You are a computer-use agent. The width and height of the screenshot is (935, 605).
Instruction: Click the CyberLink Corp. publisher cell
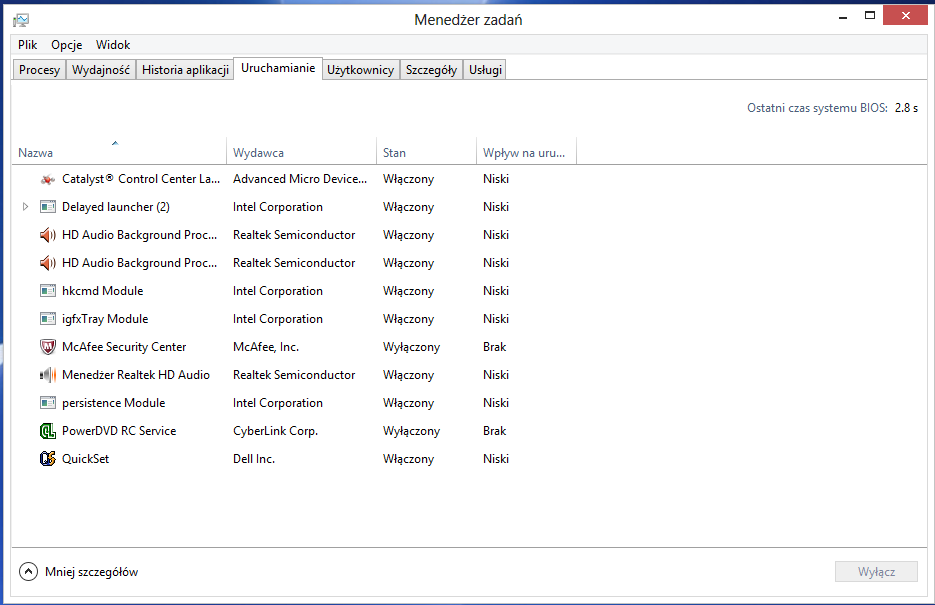pyautogui.click(x=275, y=431)
